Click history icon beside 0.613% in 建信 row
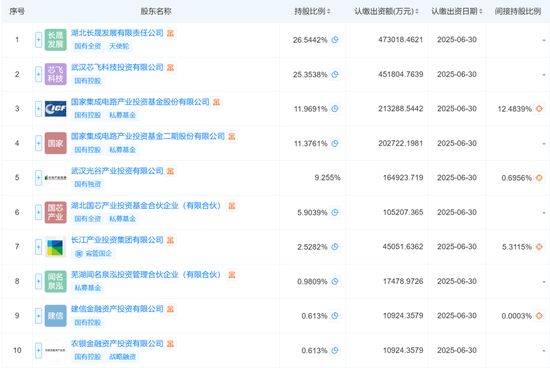 point(335,316)
